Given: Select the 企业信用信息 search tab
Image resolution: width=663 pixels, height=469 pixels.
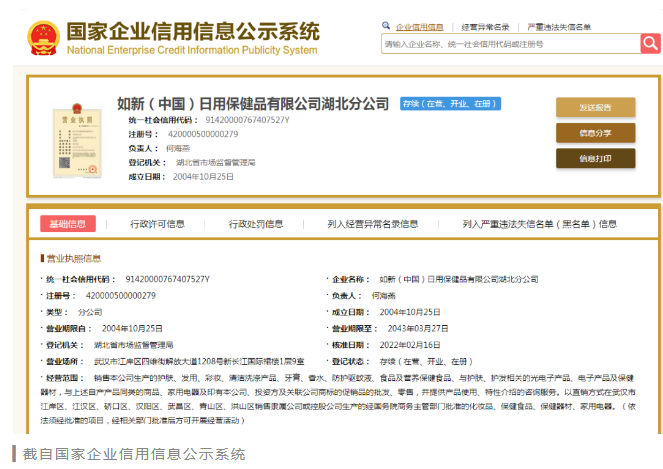Looking at the screenshot, I should [x=419, y=27].
